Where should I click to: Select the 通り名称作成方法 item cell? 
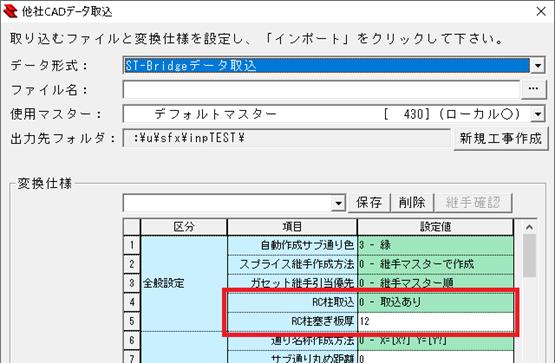pyautogui.click(x=292, y=341)
